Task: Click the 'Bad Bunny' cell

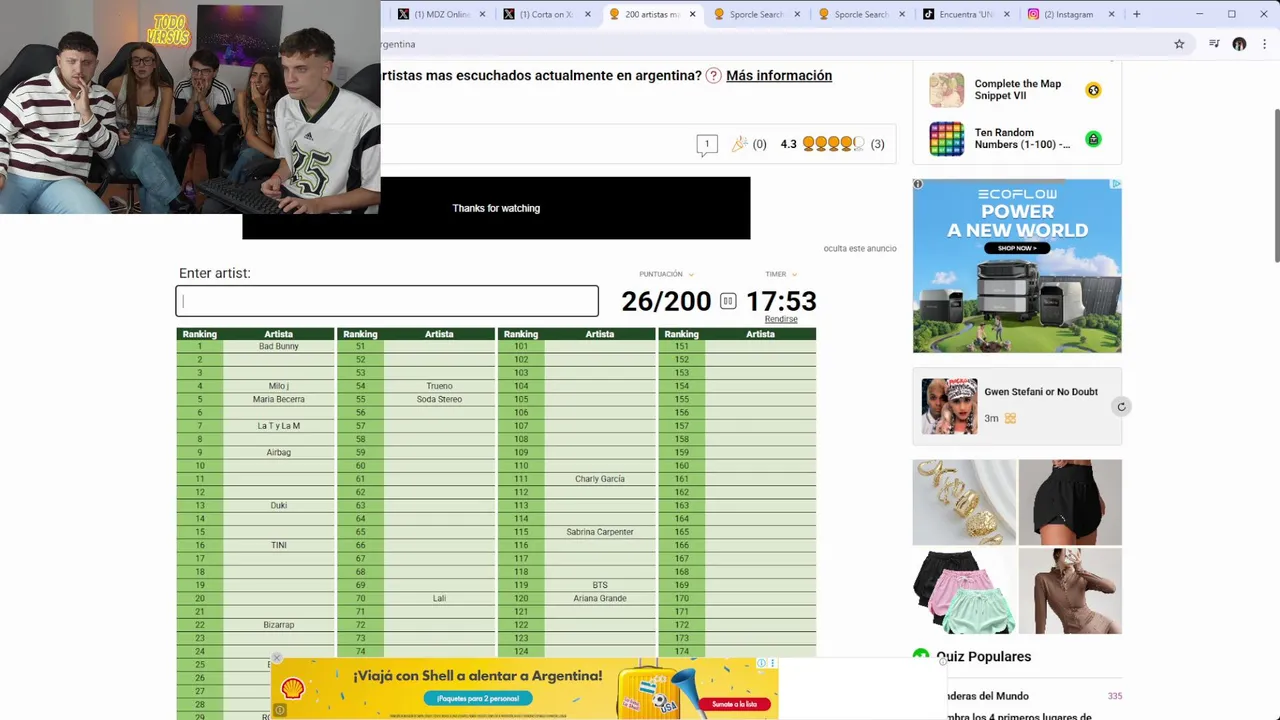Action: (279, 346)
